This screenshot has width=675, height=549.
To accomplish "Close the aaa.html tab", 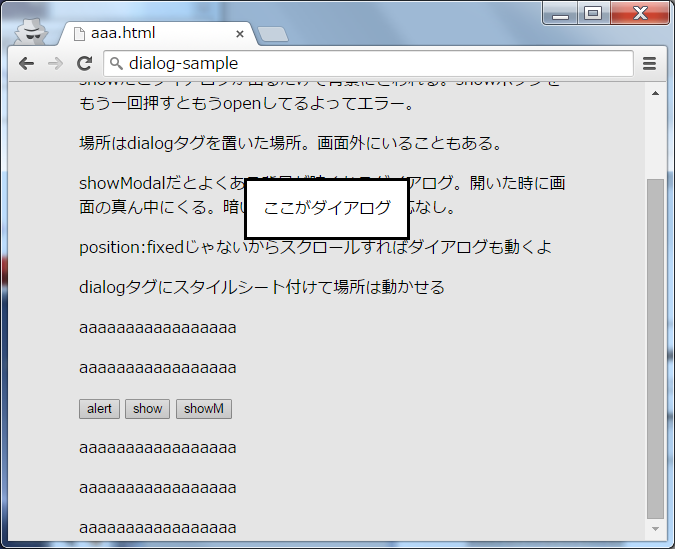I will pyautogui.click(x=240, y=34).
